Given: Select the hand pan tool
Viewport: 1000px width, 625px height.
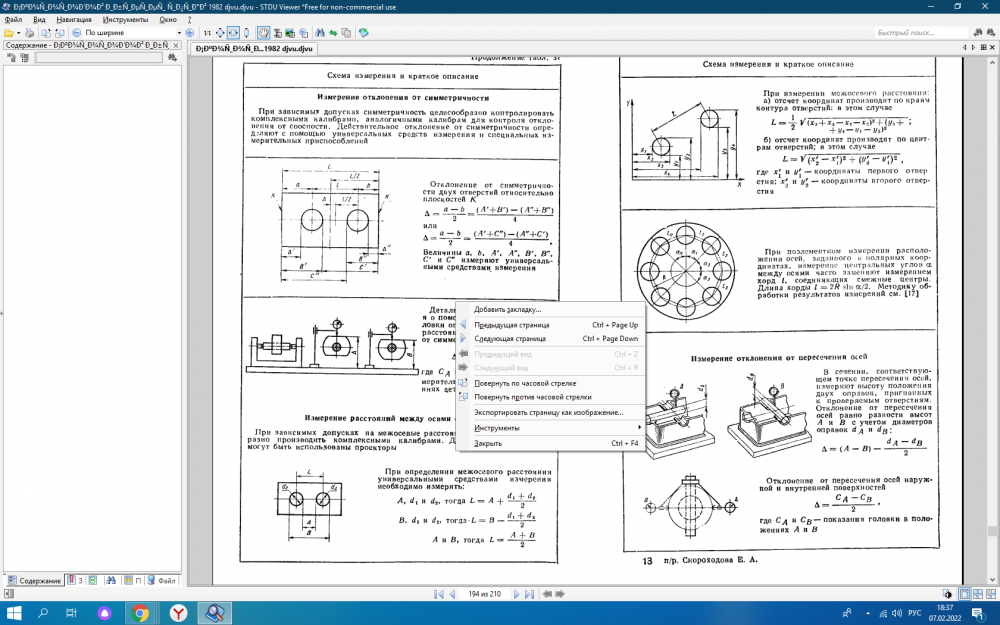Looking at the screenshot, I should 263,33.
